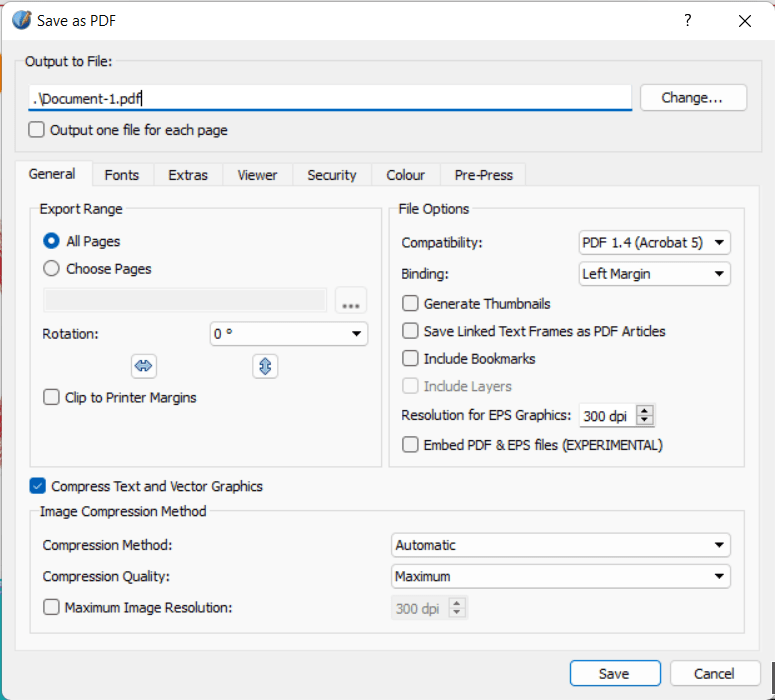Click the help question mark icon

coord(687,20)
